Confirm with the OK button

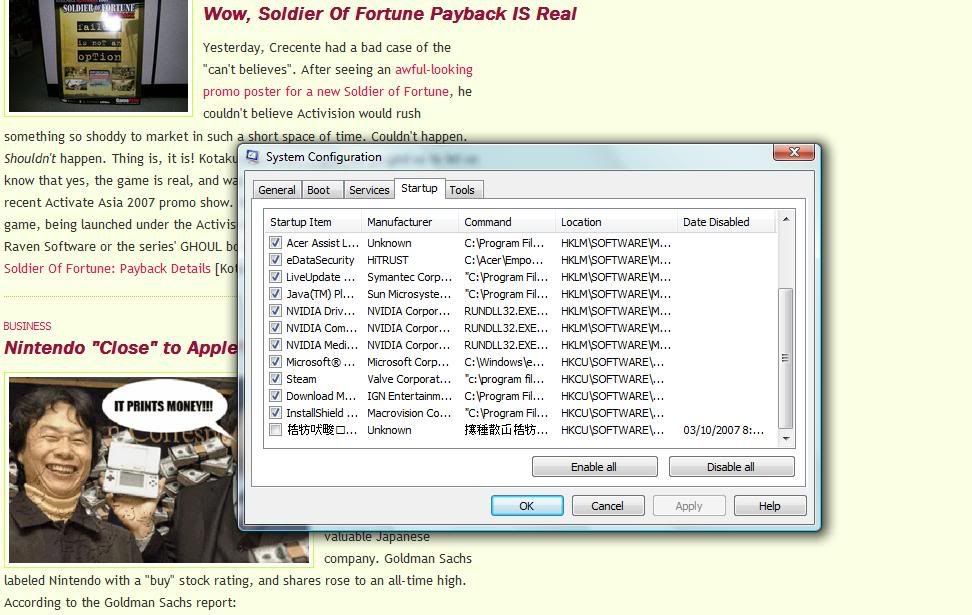[x=527, y=506]
